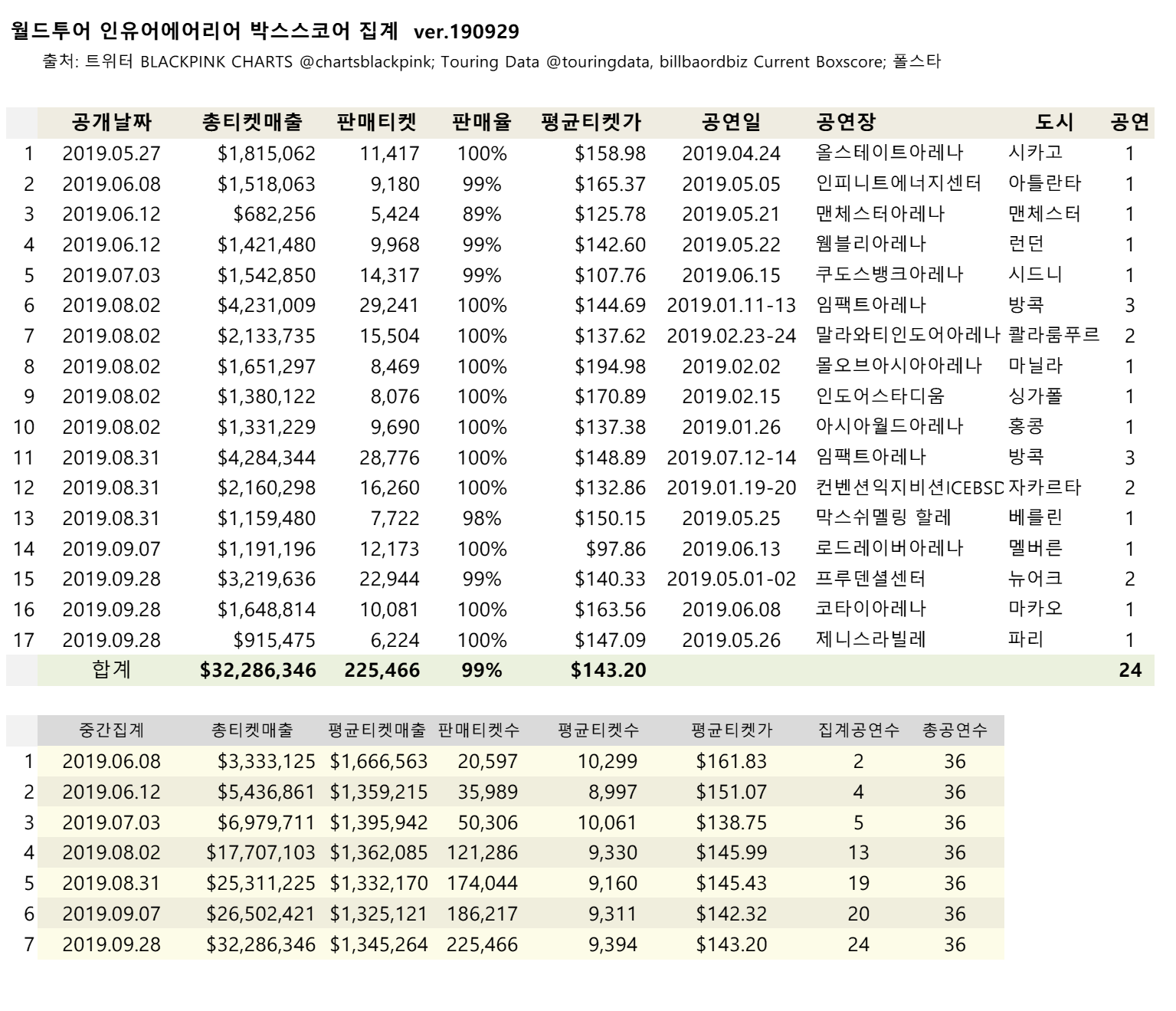Click the 총공연수 column header
Viewport: 1176px width, 1011px height.
[955, 730]
